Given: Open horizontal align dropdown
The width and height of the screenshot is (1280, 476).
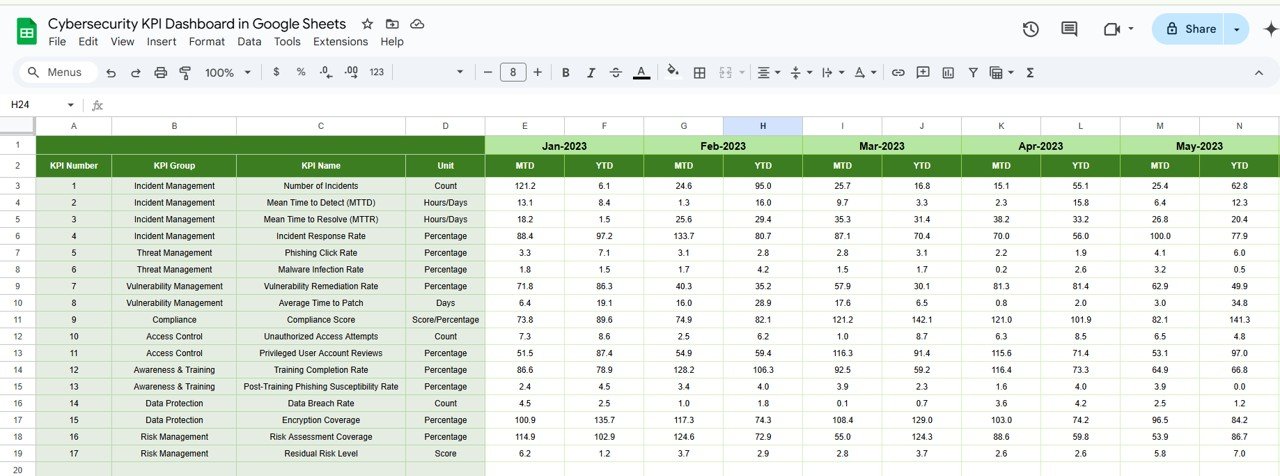Looking at the screenshot, I should point(768,72).
